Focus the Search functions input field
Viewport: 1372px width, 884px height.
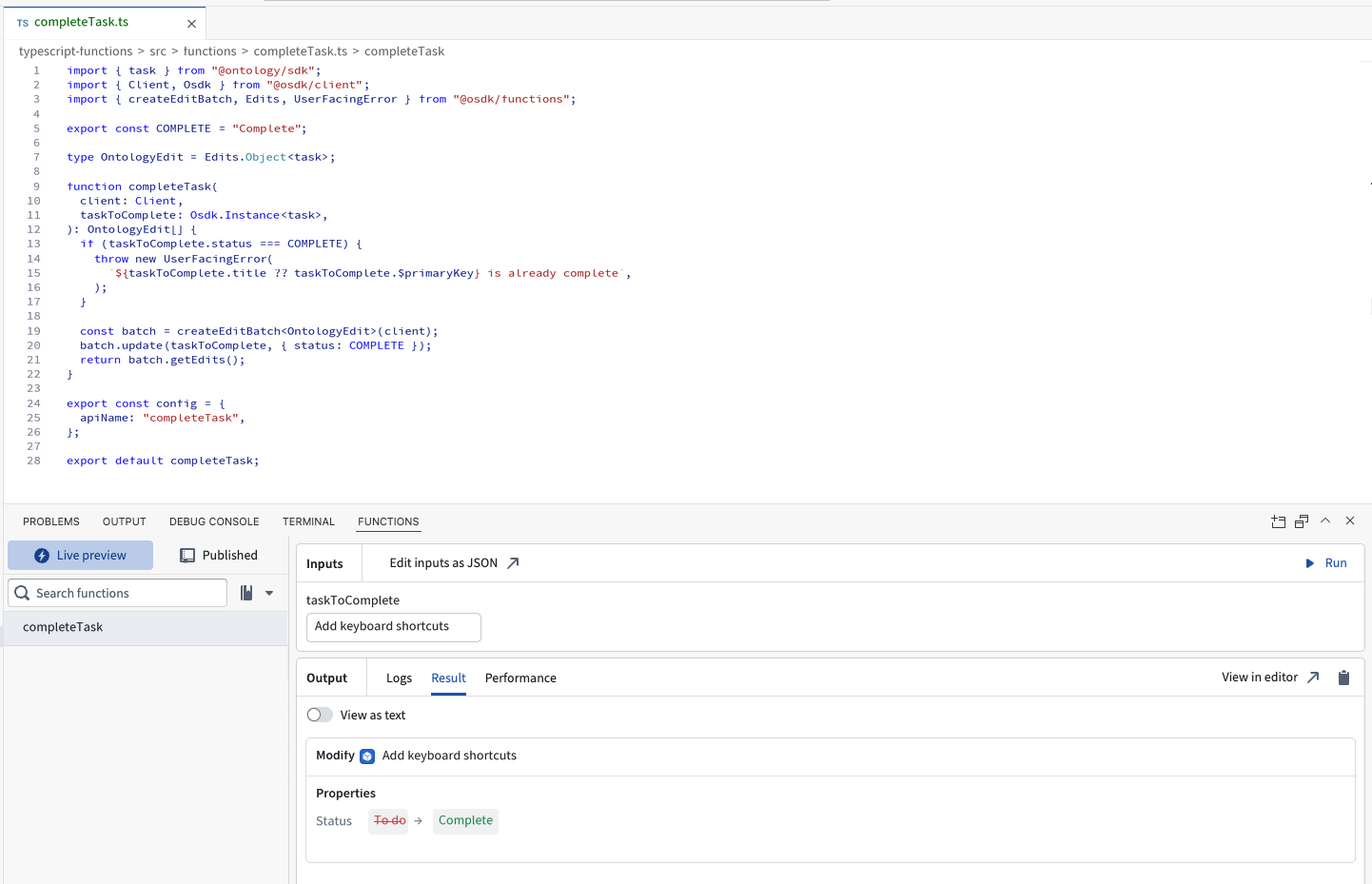[x=118, y=593]
